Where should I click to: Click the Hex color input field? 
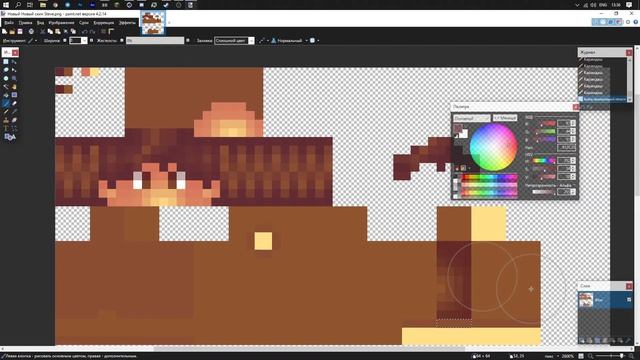pos(566,147)
